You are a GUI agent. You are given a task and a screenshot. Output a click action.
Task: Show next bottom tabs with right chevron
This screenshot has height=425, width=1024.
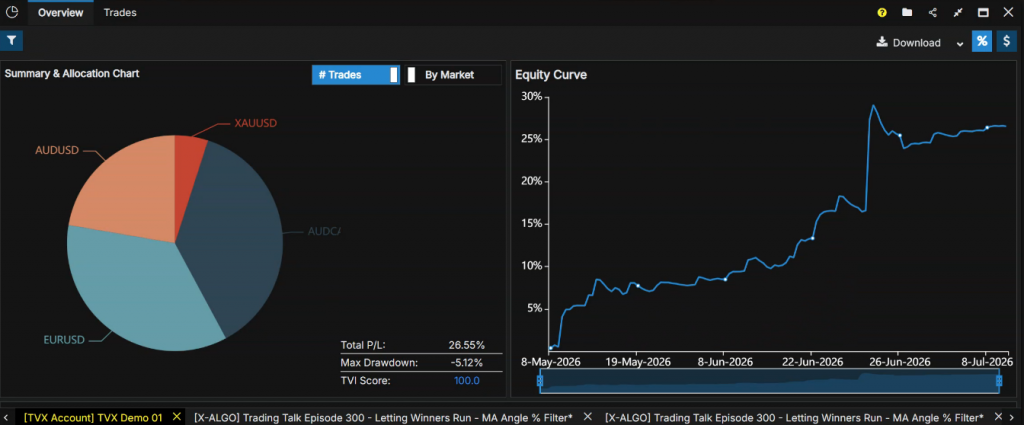pos(1016,417)
